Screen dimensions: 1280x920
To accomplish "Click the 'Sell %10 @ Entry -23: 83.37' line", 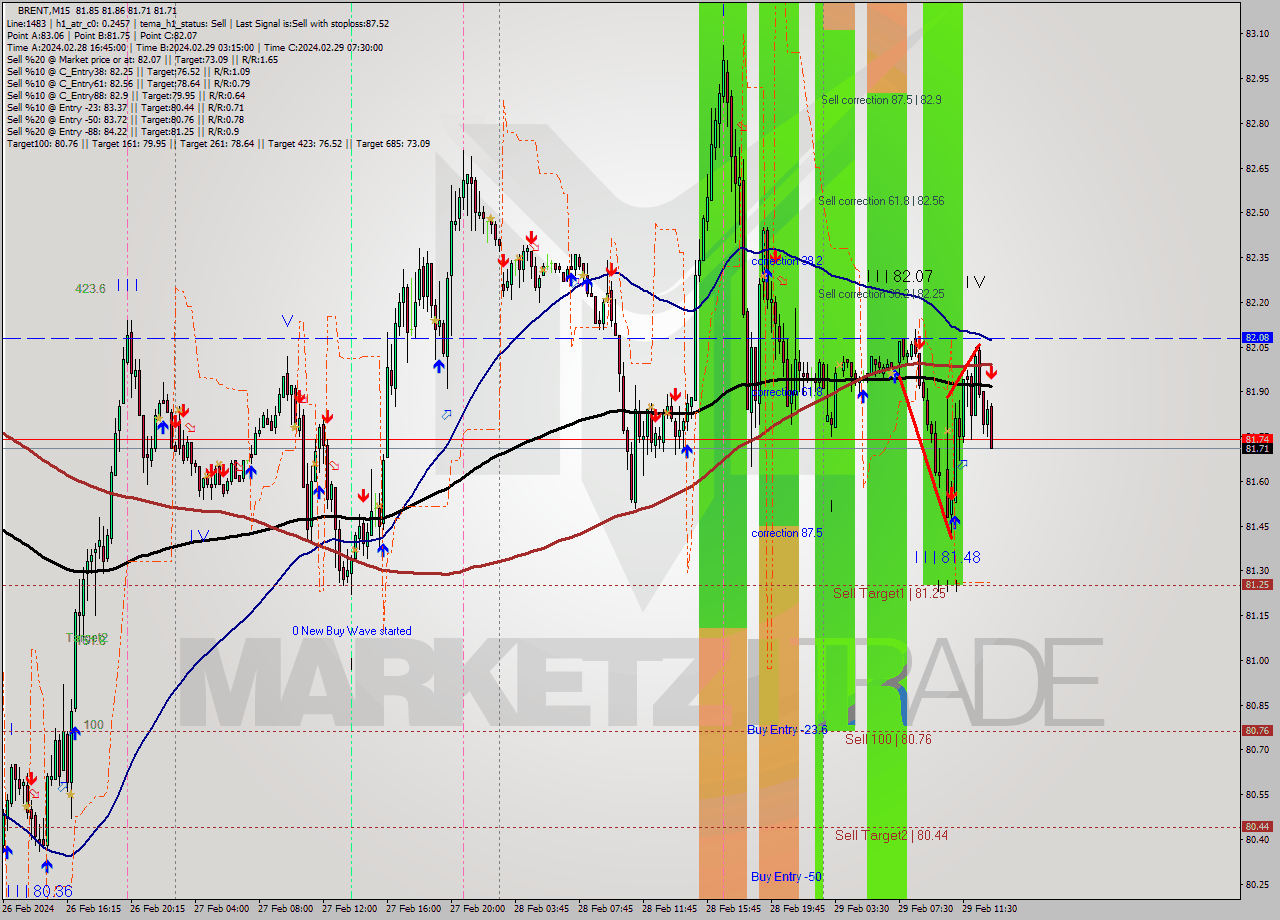I will (125, 107).
